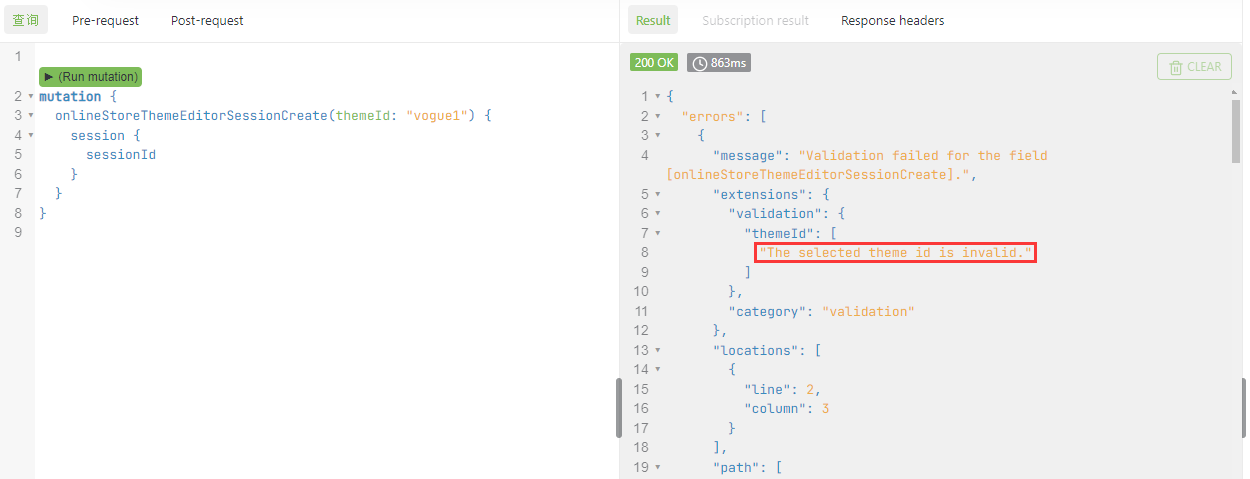This screenshot has height=479, width=1250.
Task: Click the trash icon on CLEAR
Action: 1173,67
